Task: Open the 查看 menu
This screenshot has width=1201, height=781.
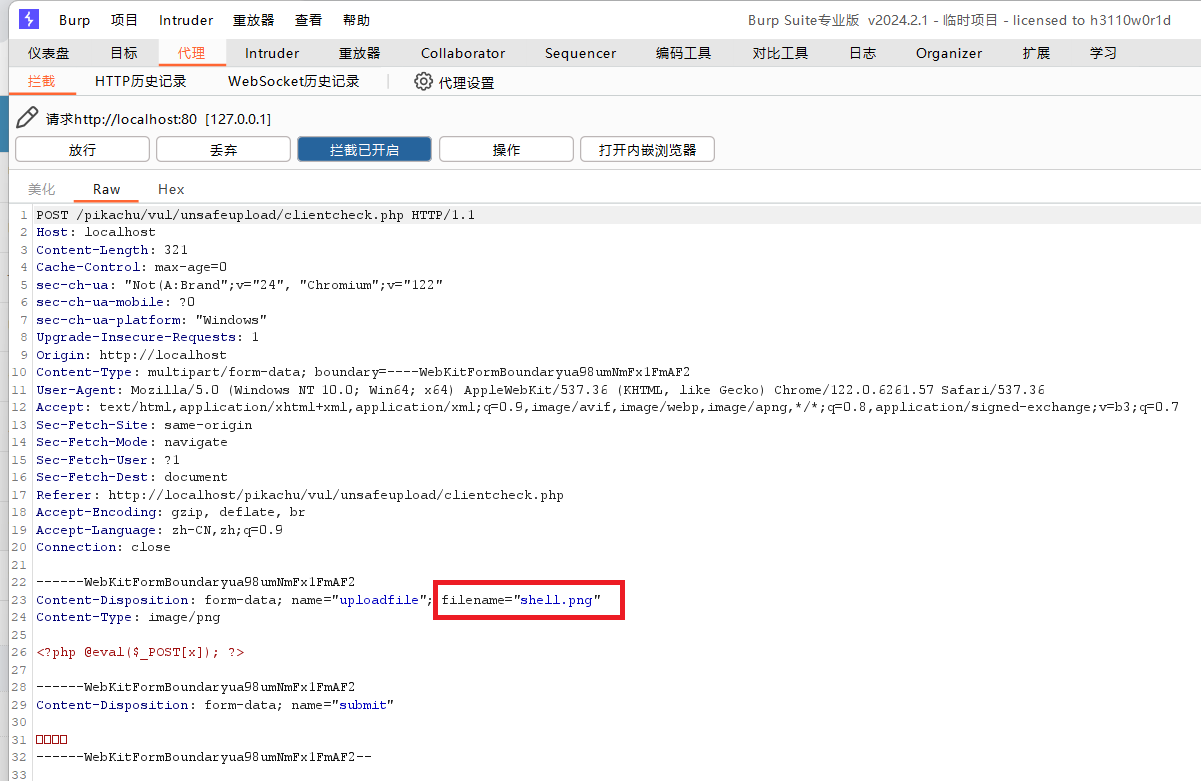Action: (308, 20)
